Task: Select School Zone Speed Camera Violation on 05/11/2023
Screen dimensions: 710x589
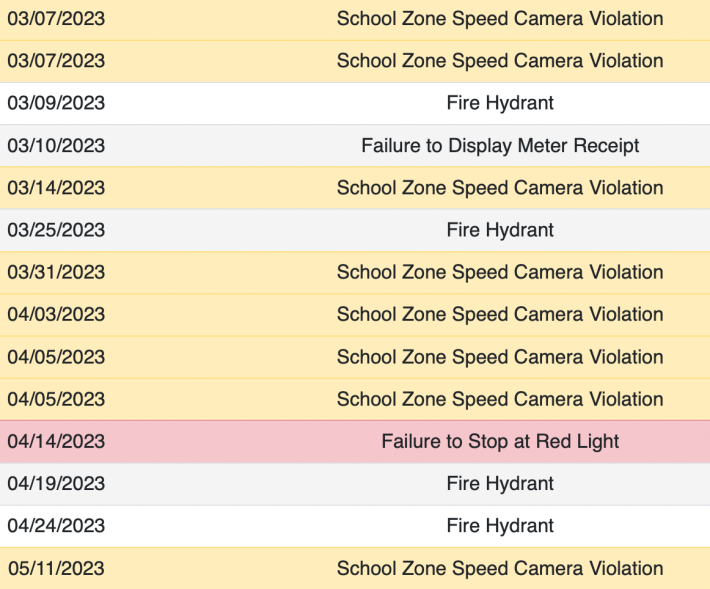Action: coord(500,569)
